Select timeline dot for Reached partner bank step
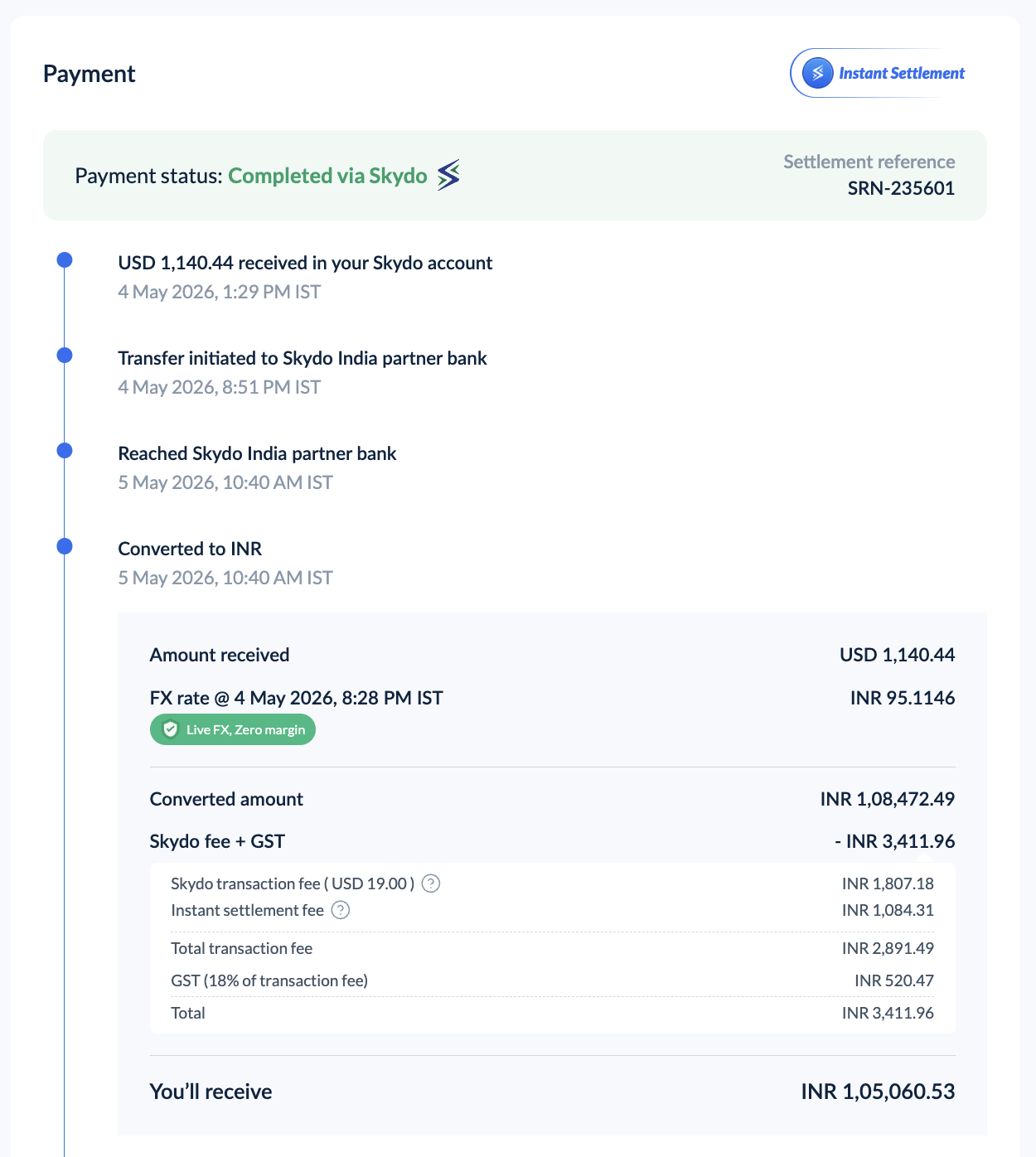1036x1157 pixels. [65, 451]
